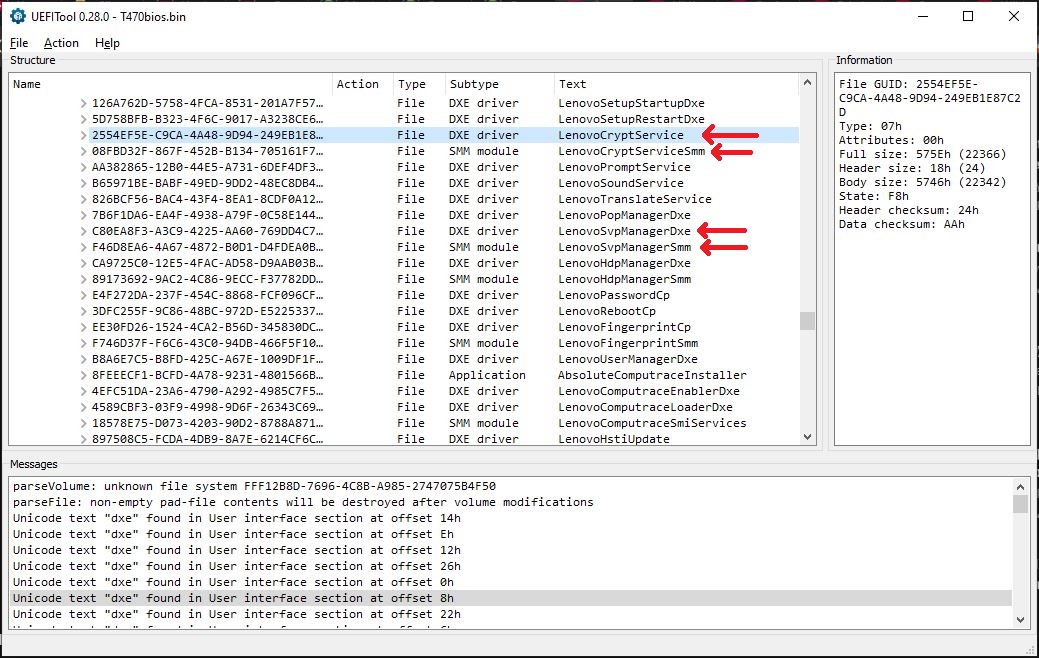Click the UEFITool app icon in title bar
1039x658 pixels.
[18, 17]
